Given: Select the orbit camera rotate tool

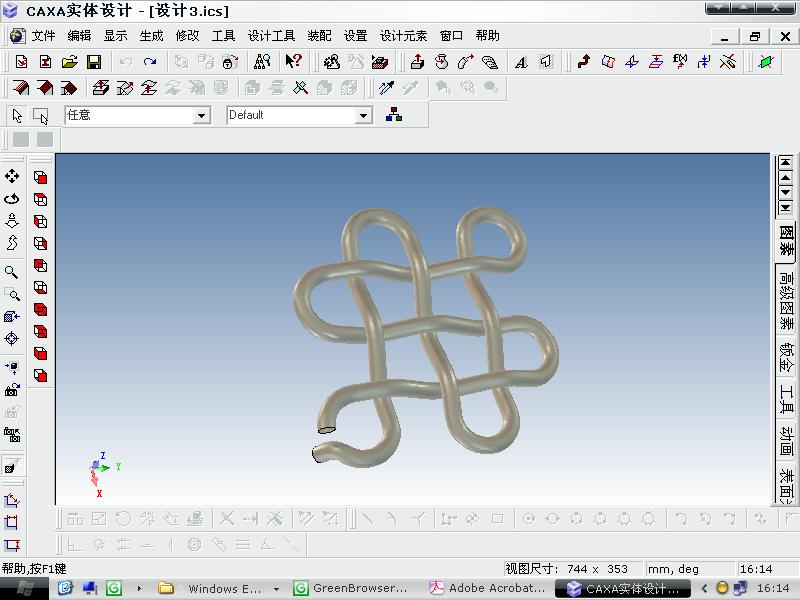Looking at the screenshot, I should click(12, 198).
